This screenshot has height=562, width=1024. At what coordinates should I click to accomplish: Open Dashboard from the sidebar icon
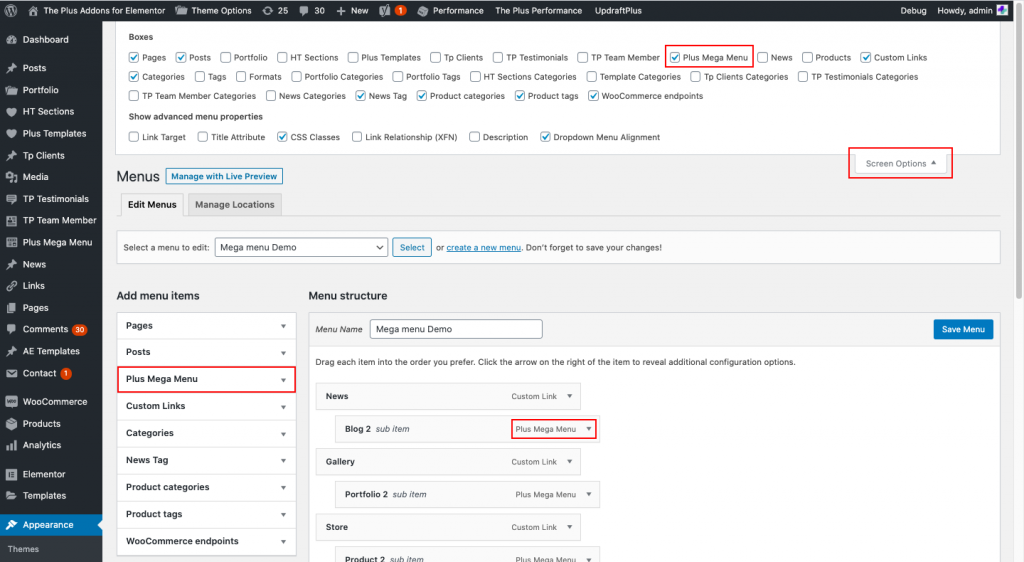point(12,40)
